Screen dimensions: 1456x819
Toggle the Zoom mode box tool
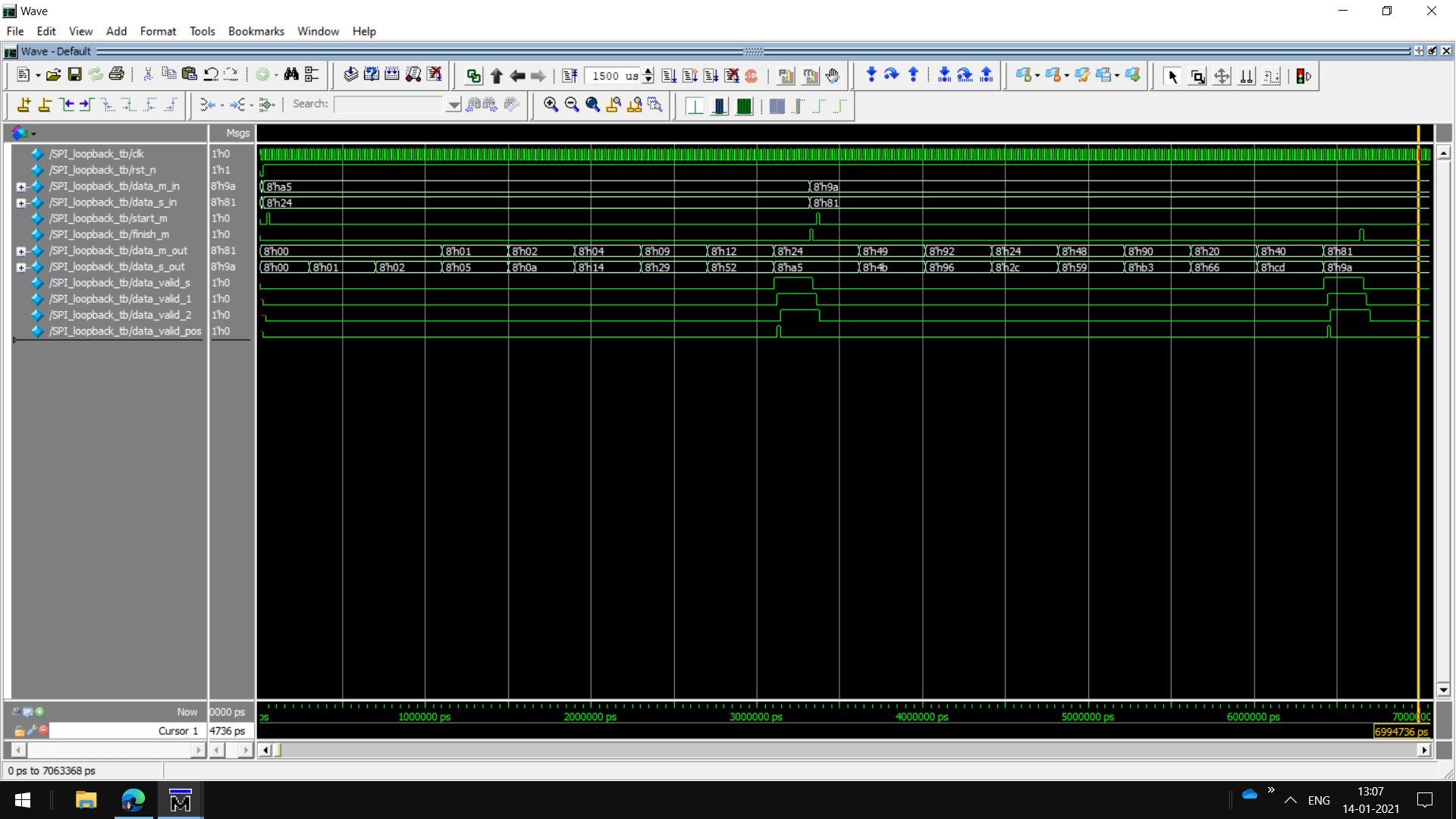click(1197, 77)
